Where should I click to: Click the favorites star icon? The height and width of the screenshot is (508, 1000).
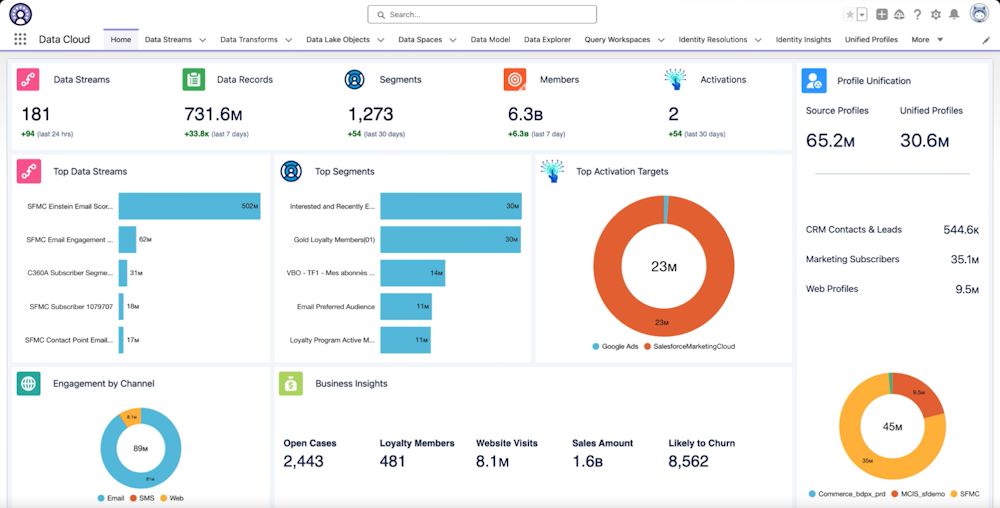(x=849, y=14)
